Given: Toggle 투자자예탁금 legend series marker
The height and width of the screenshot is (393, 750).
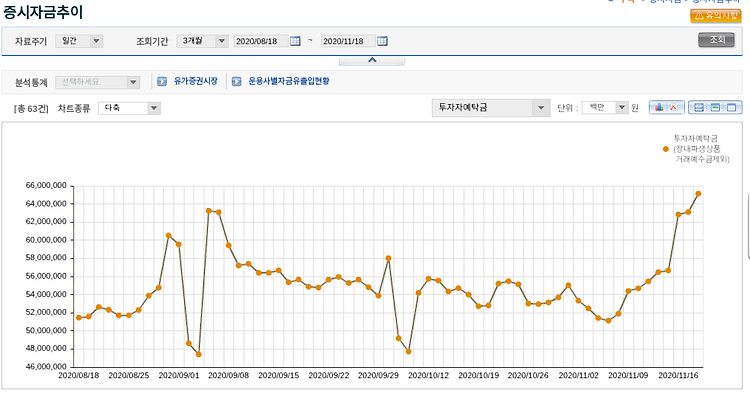Looking at the screenshot, I should click(665, 149).
